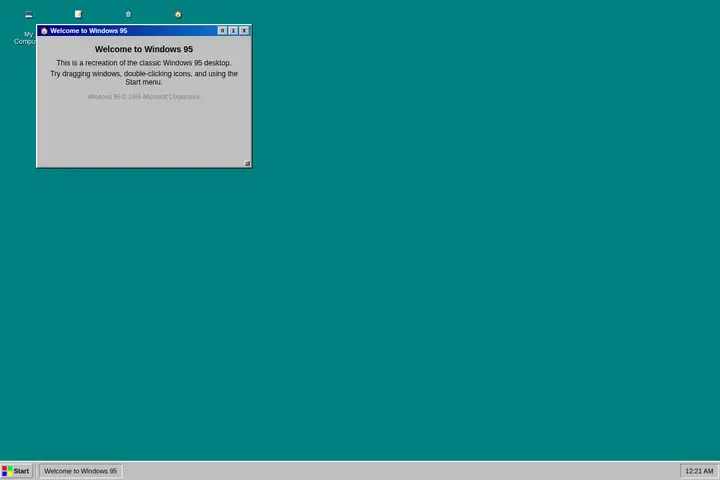Click the text "This is a recreation of the classic"
The image size is (720, 480).
pyautogui.click(x=108, y=63)
